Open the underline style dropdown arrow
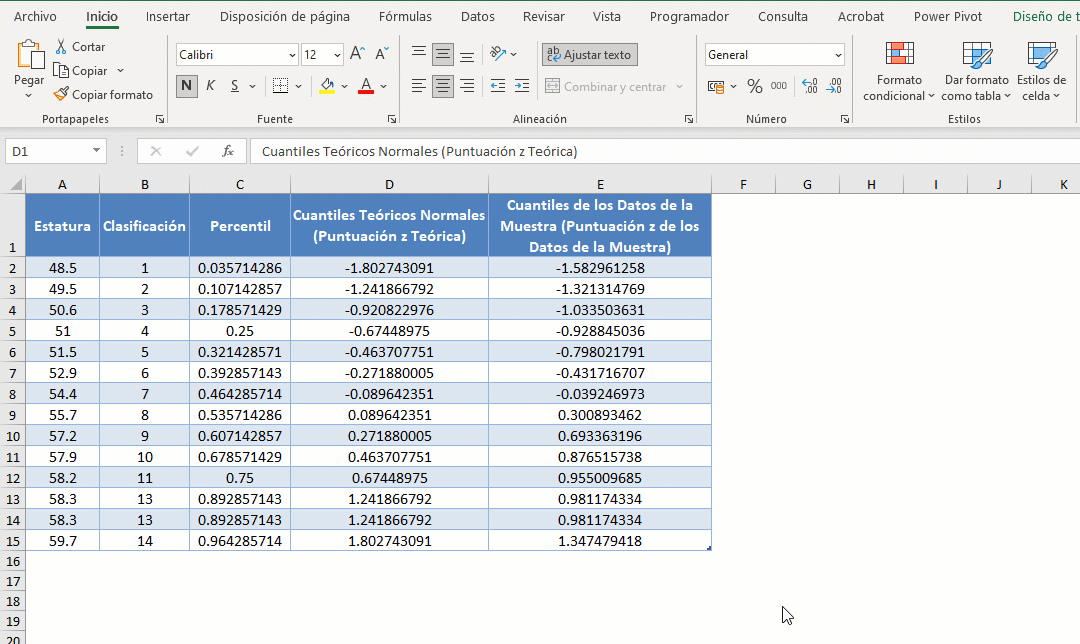1080x644 pixels. [x=252, y=87]
